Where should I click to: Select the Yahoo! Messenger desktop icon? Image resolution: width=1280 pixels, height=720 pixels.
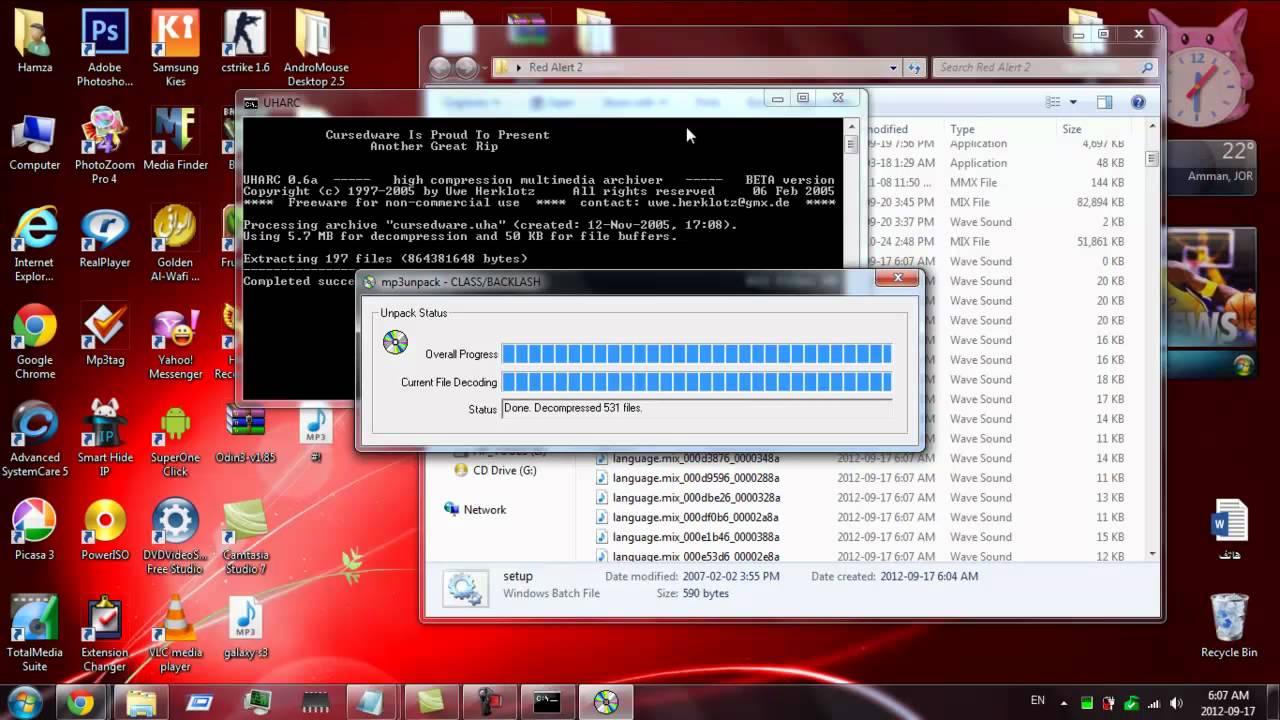click(175, 343)
